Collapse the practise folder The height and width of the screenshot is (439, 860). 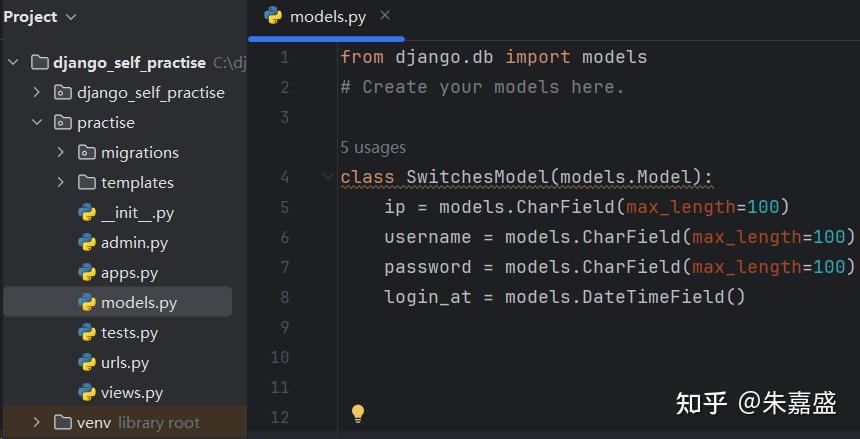click(37, 122)
